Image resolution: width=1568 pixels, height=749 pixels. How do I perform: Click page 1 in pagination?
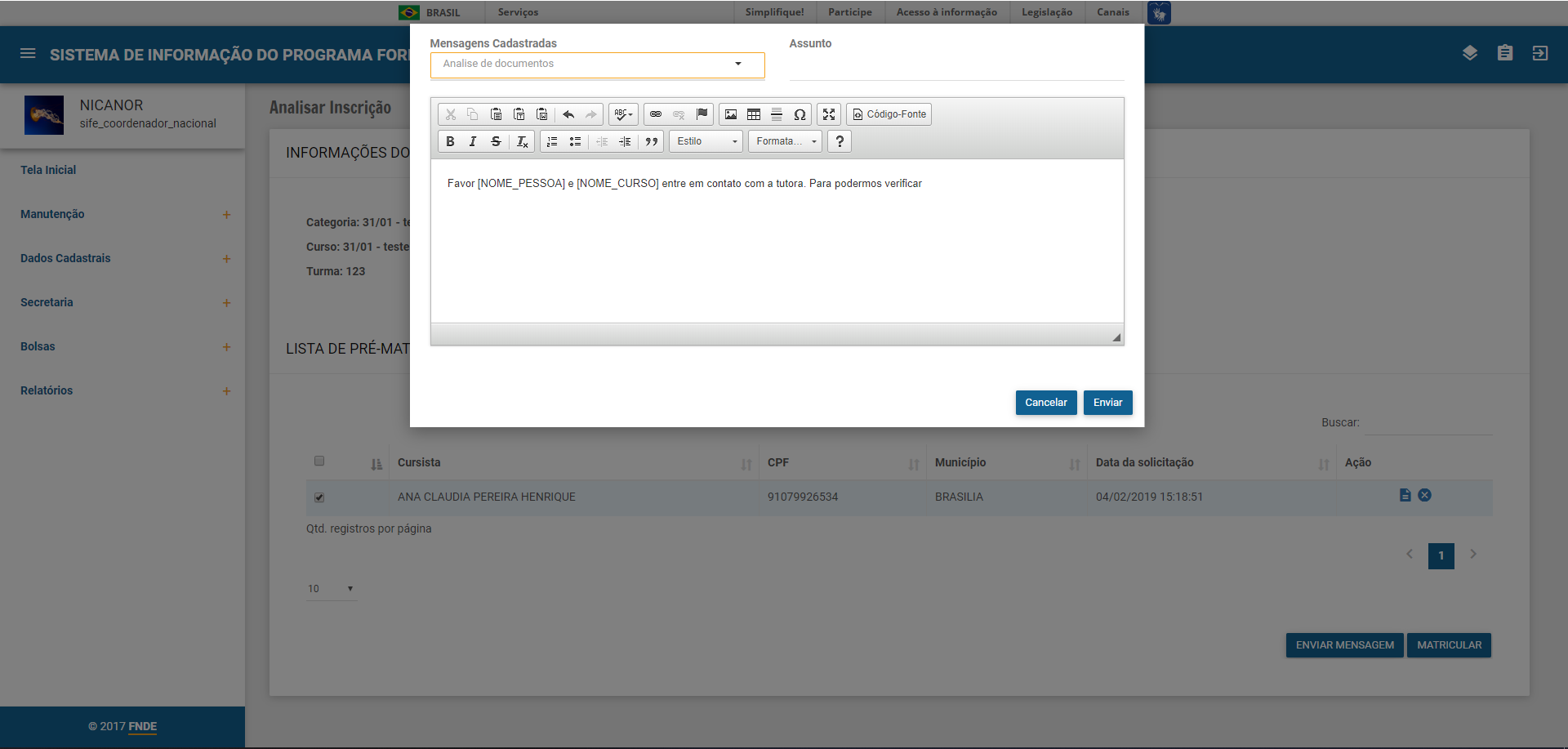[1441, 555]
